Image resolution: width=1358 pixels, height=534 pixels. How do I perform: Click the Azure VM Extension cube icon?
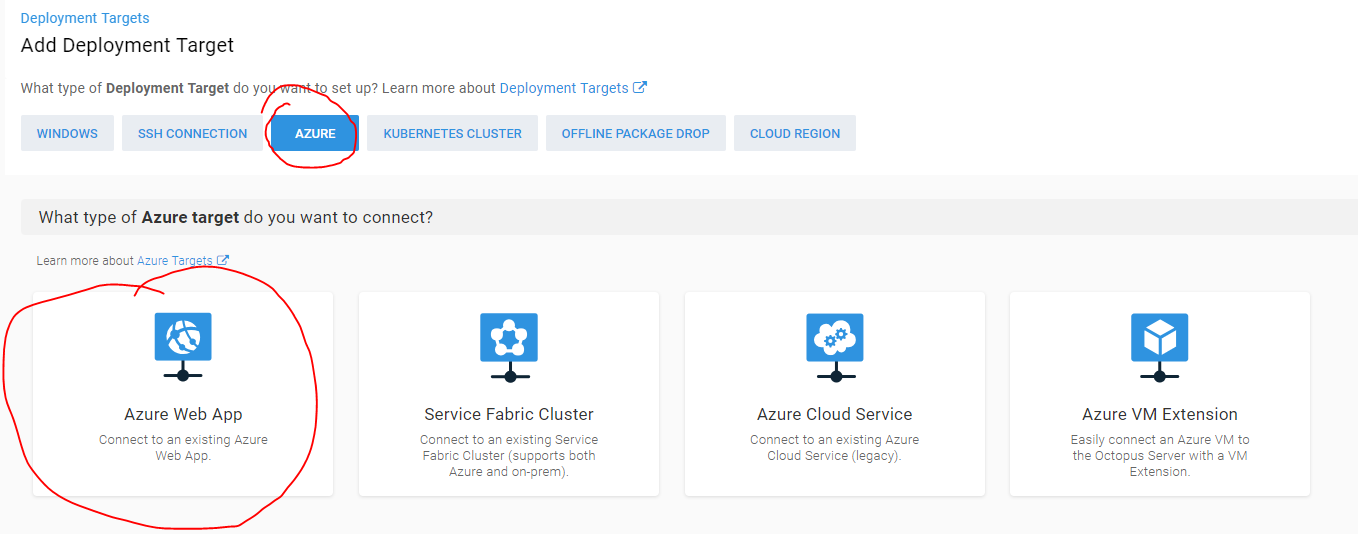pyautogui.click(x=1160, y=337)
